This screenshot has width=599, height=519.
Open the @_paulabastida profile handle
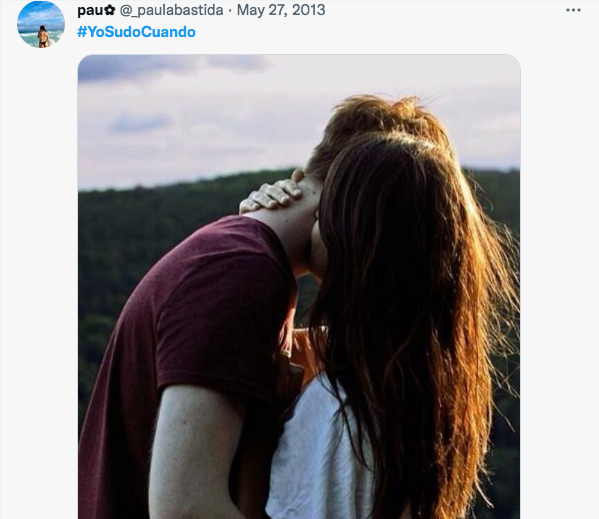pos(172,10)
